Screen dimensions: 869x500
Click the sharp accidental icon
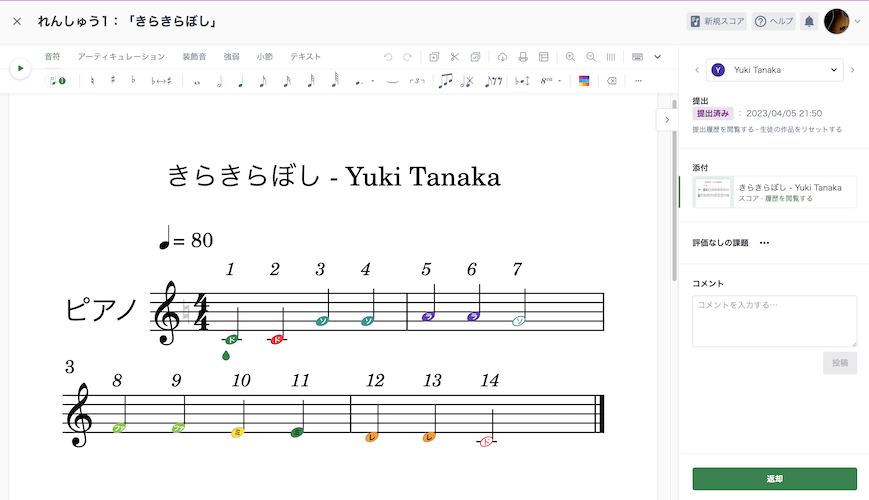click(113, 81)
